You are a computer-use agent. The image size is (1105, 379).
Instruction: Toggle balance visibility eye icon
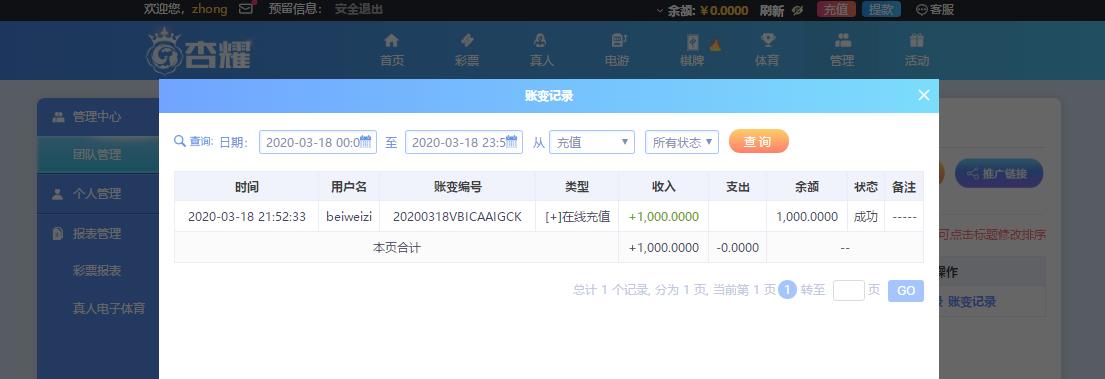pos(797,10)
